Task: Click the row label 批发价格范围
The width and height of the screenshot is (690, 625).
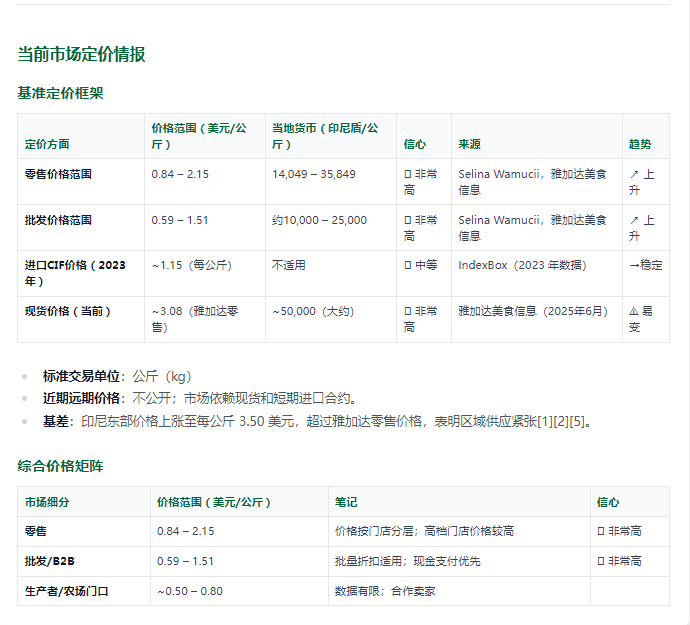Action: coord(58,220)
